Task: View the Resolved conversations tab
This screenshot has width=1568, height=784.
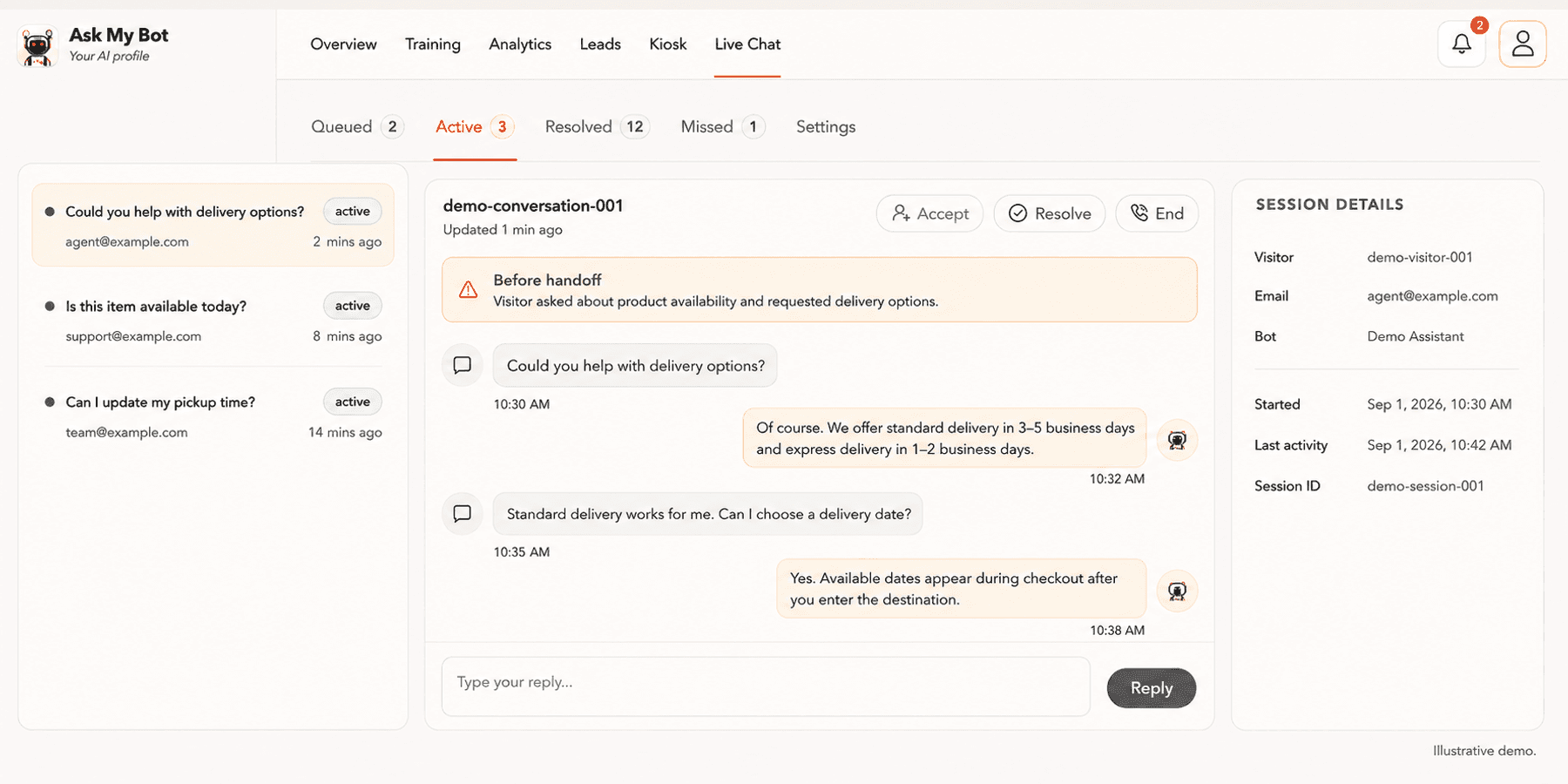Action: click(598, 127)
